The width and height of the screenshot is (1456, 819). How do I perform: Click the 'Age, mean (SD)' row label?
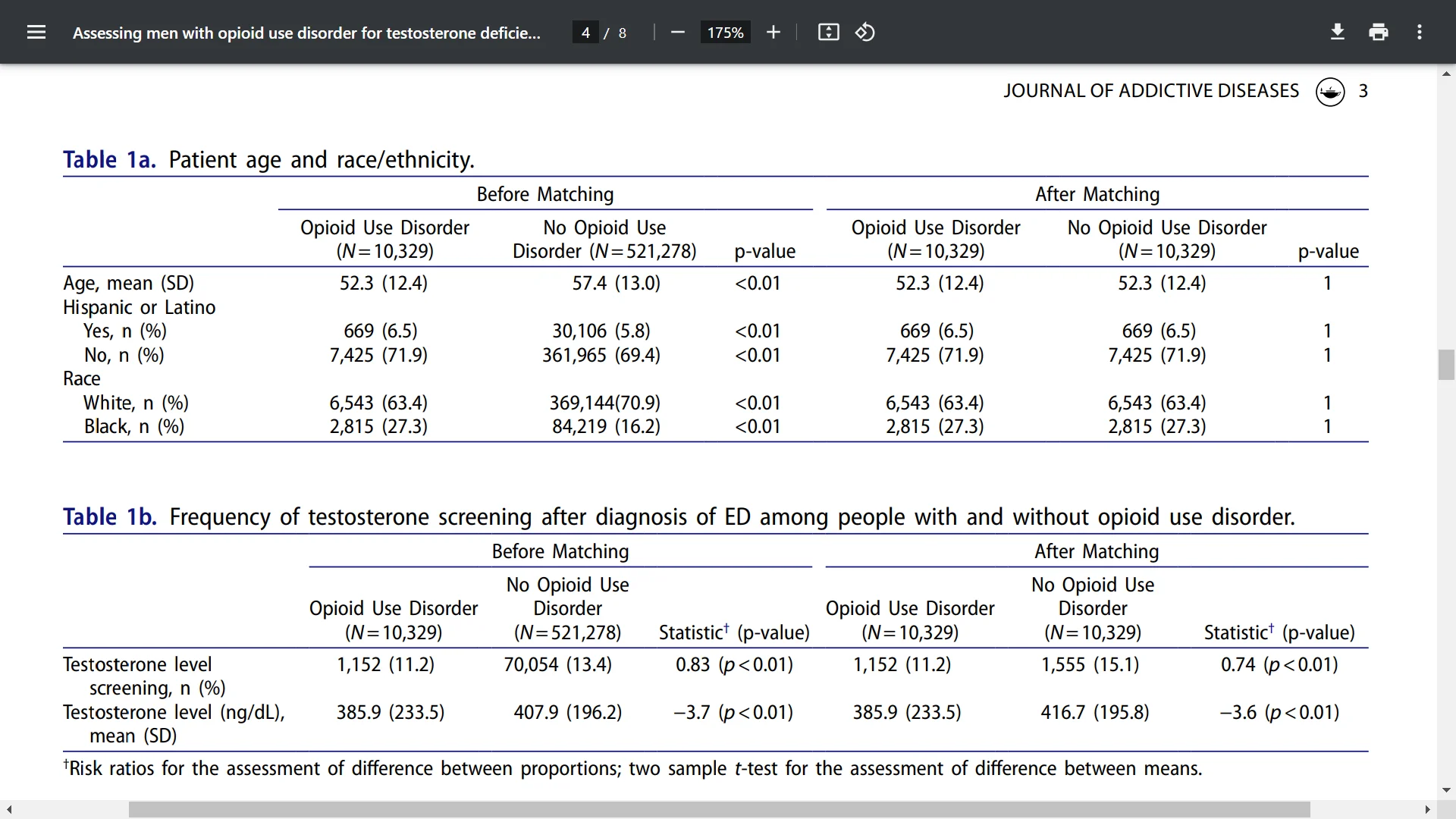click(128, 283)
